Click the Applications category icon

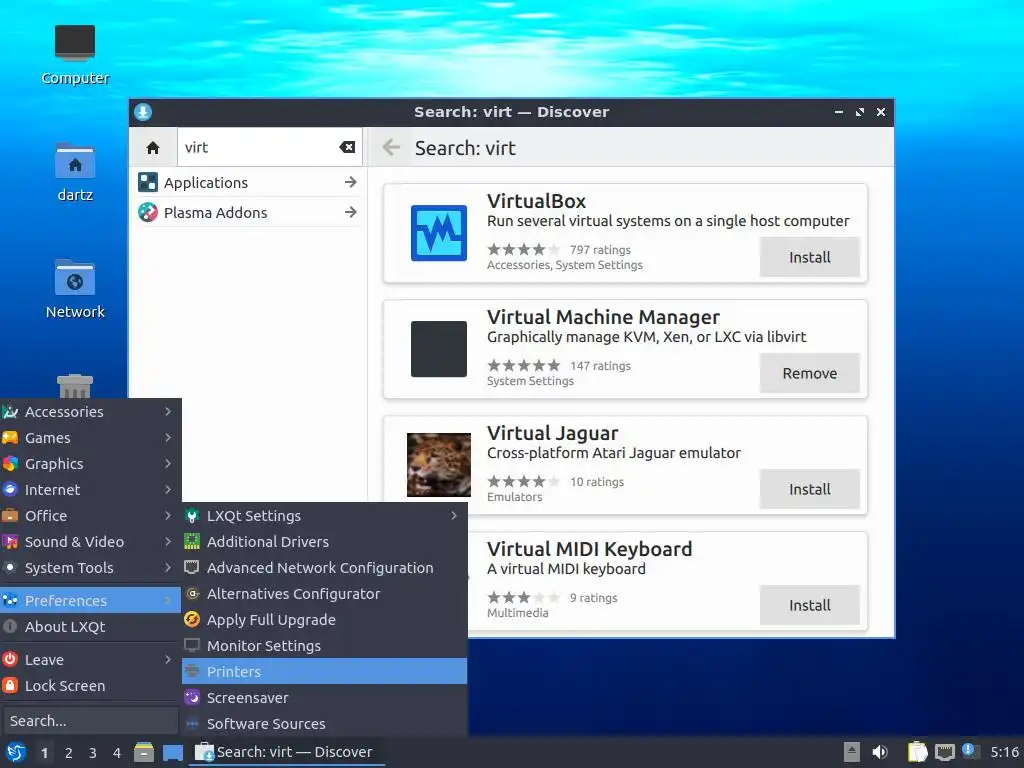pyautogui.click(x=148, y=182)
